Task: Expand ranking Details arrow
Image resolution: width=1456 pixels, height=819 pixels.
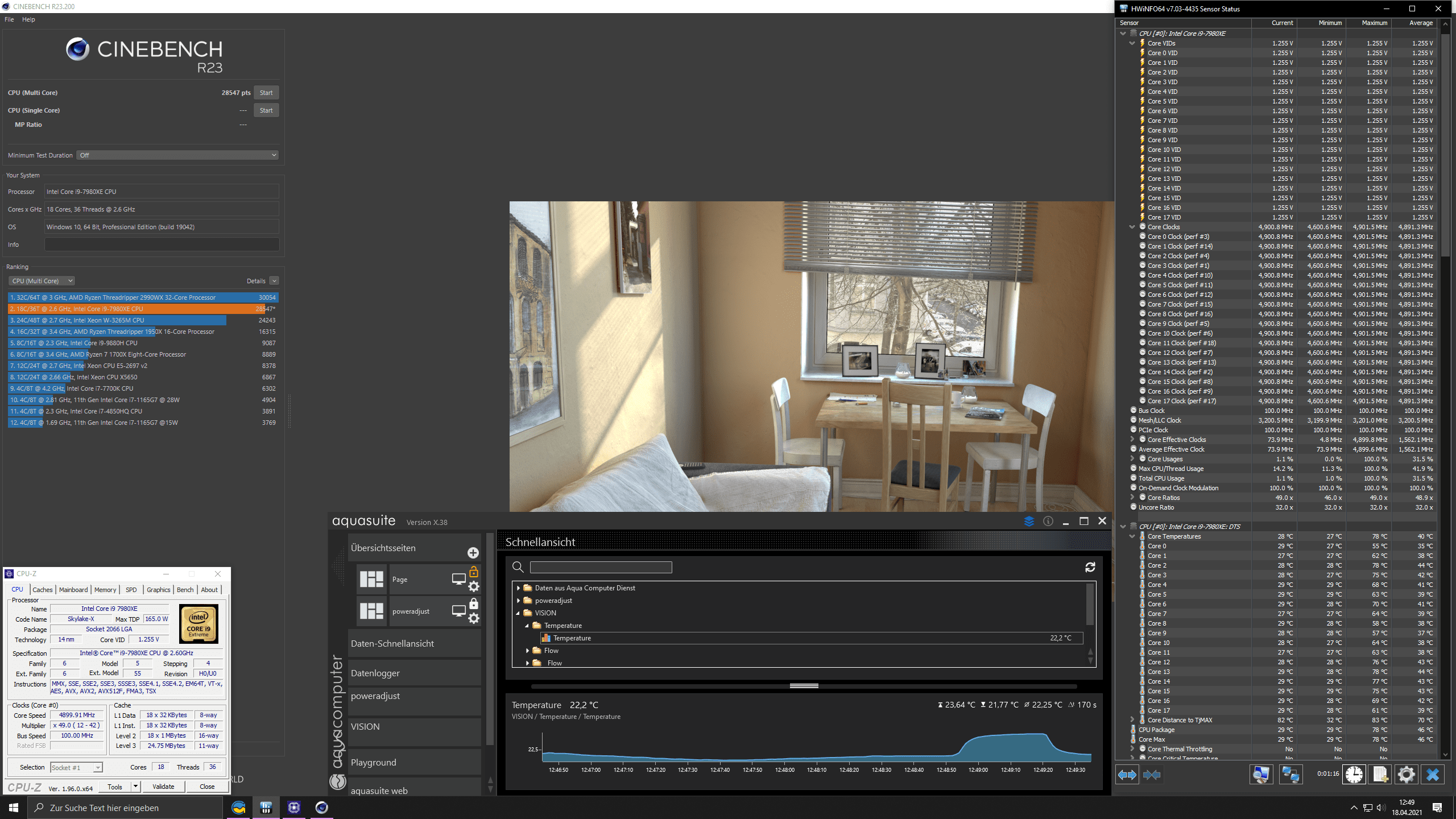Action: coord(274,281)
